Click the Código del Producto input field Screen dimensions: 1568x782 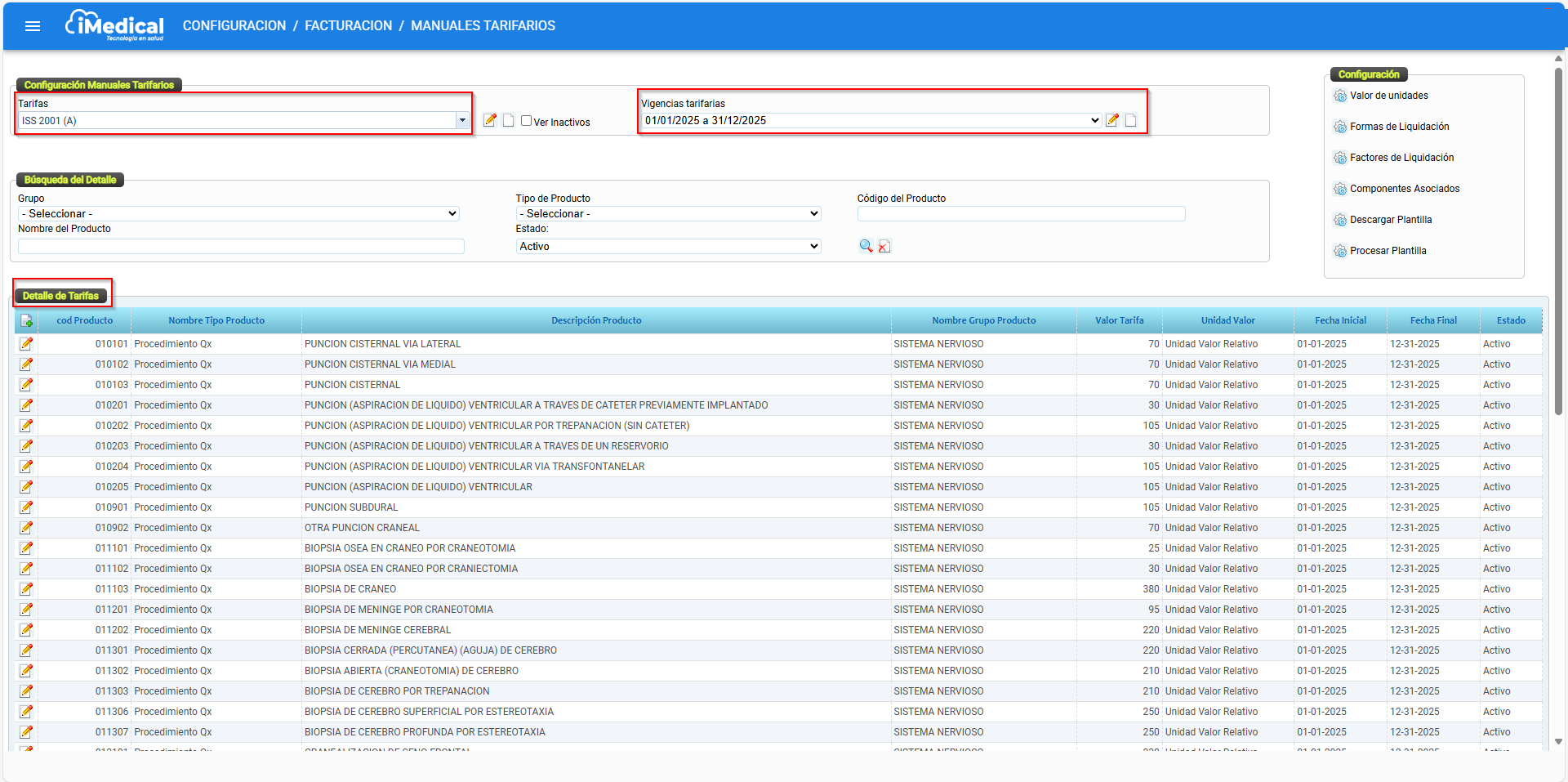(1021, 214)
